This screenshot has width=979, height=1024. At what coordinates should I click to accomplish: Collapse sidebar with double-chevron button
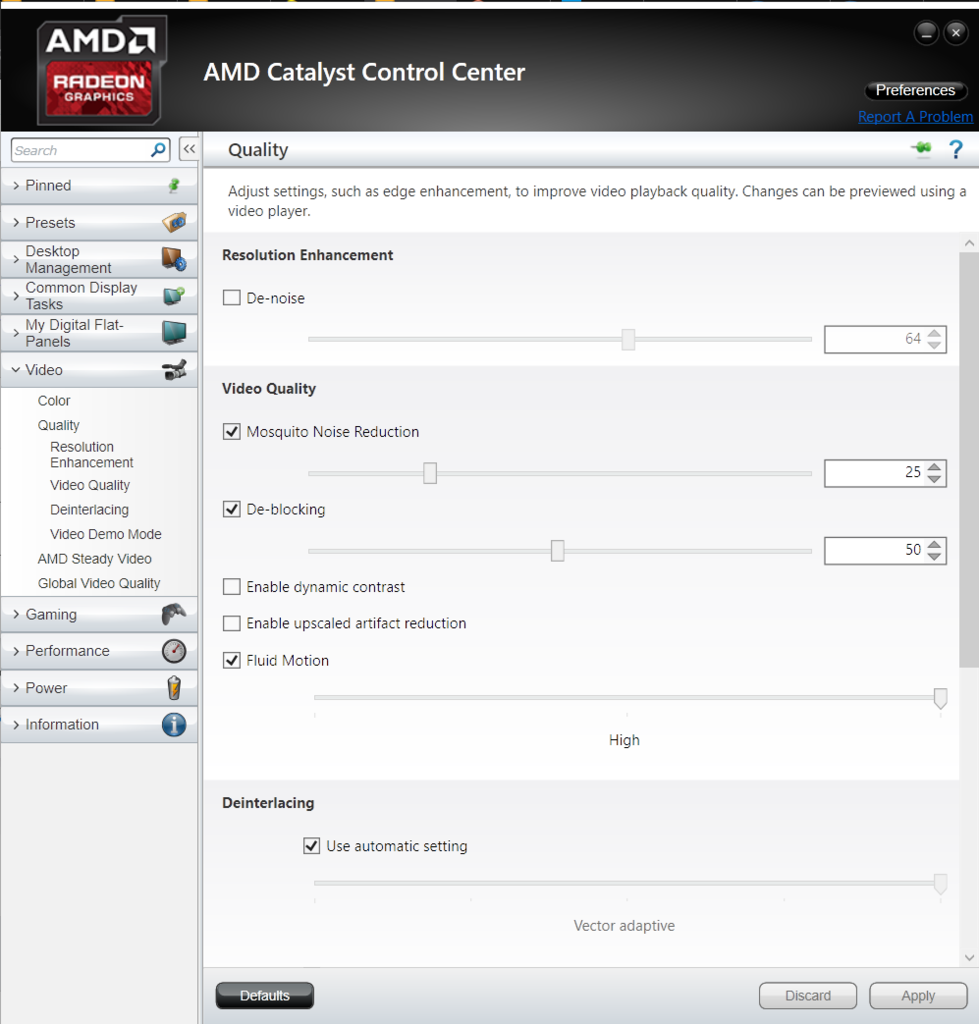click(x=189, y=149)
